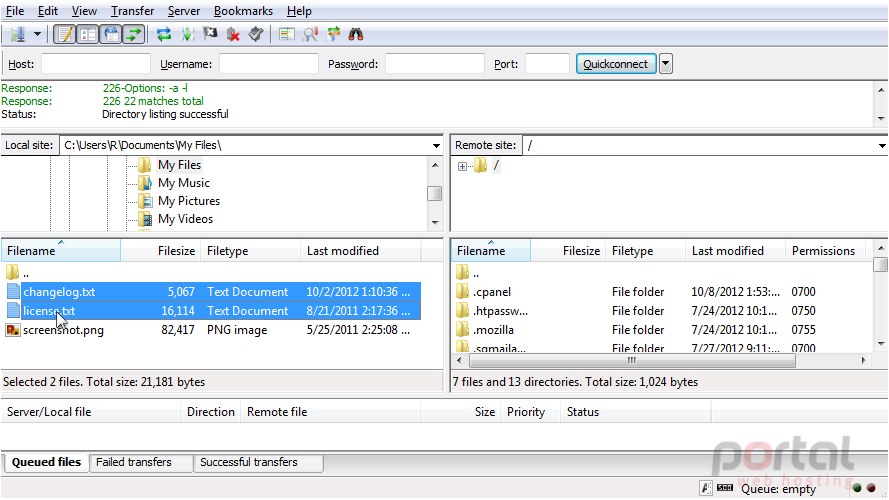Click the screenshot.png image file icon

tap(13, 330)
